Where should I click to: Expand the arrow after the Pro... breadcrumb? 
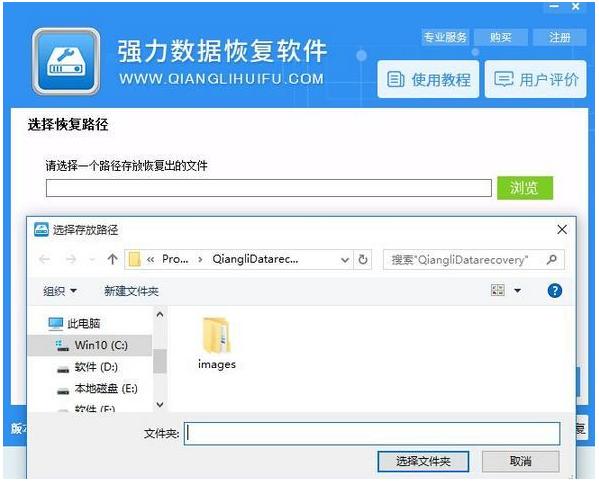201,260
